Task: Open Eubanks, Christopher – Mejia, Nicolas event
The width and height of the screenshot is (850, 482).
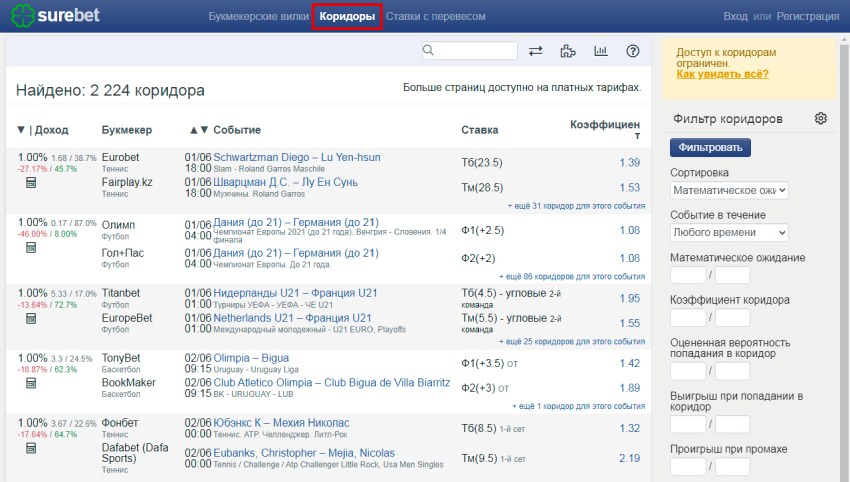Action: [x=304, y=453]
